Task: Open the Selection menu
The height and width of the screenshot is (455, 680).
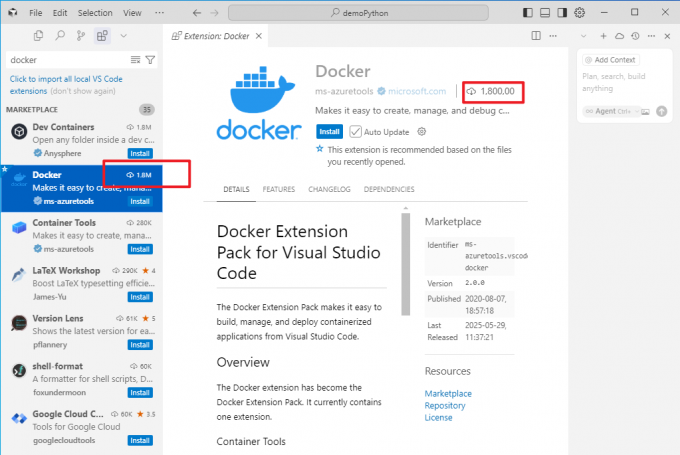Action: pyautogui.click(x=95, y=13)
